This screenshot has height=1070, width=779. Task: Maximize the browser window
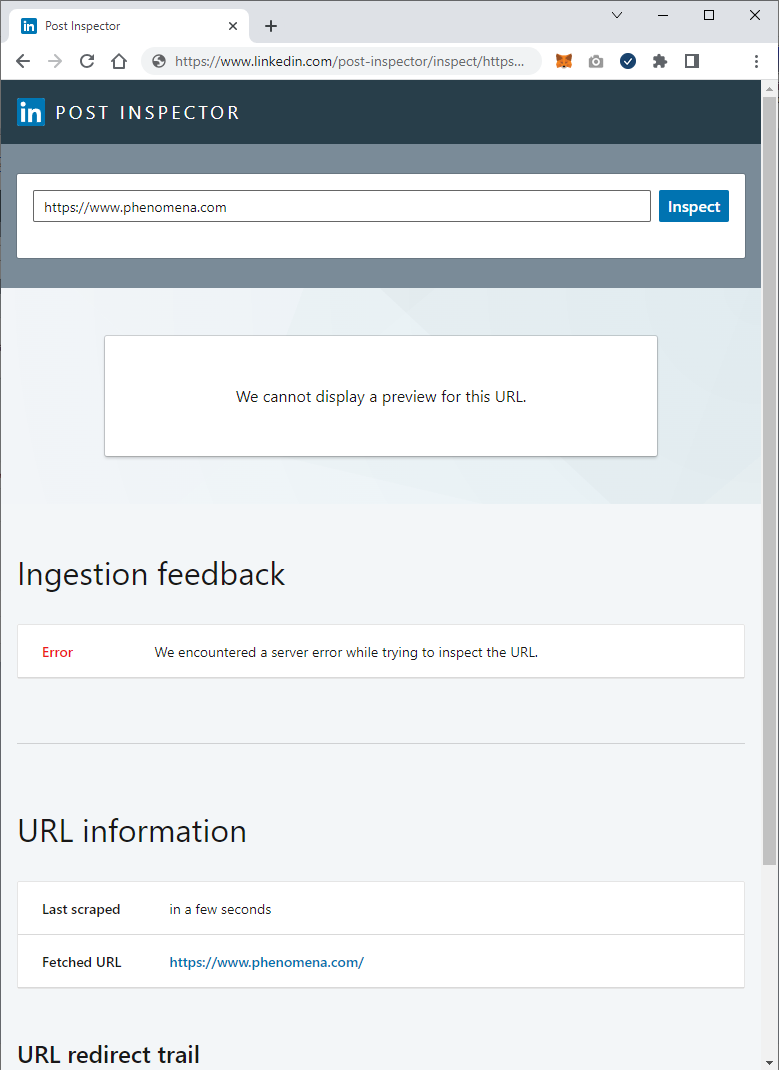pyautogui.click(x=709, y=15)
